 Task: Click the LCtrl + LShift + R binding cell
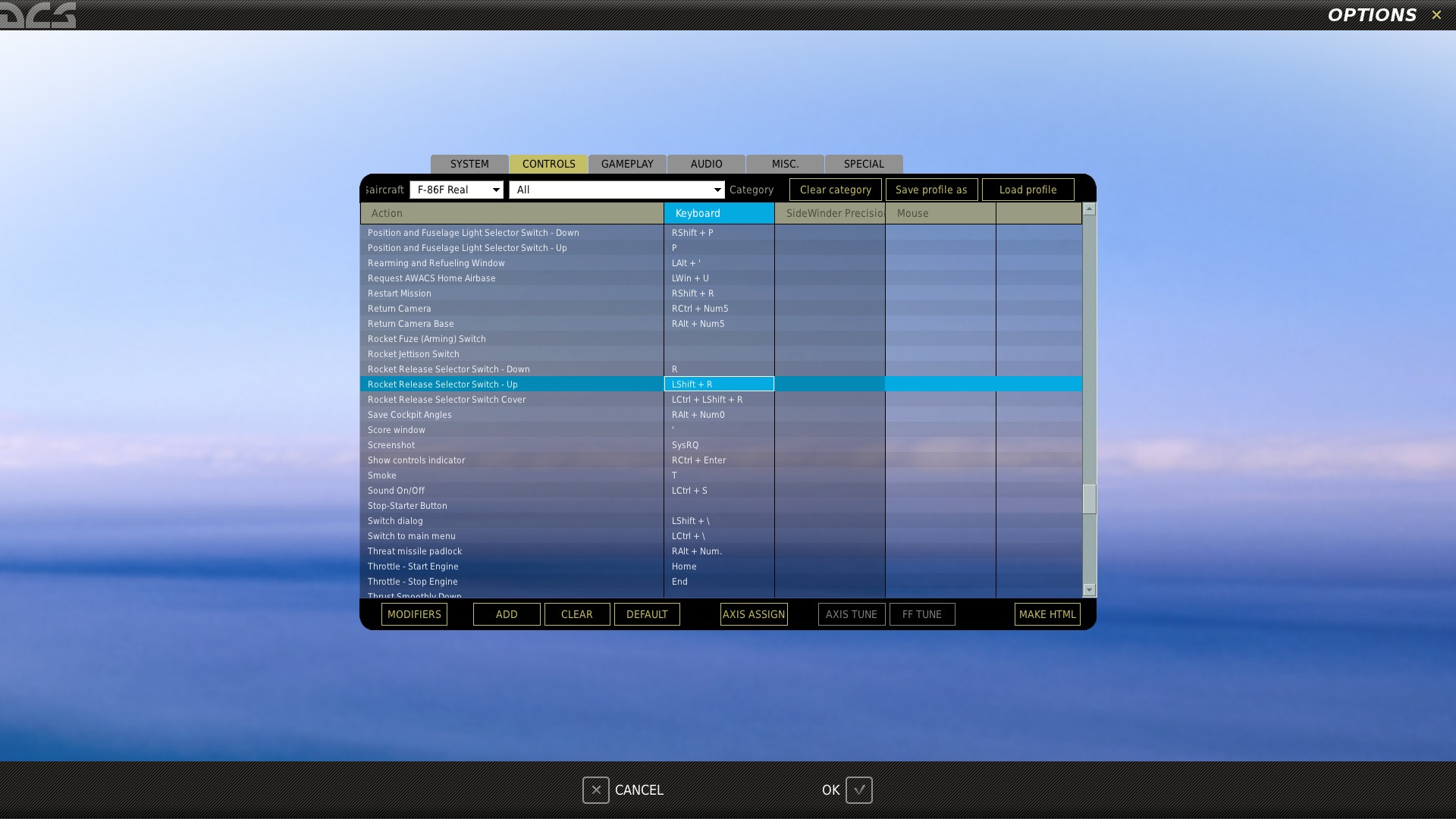click(x=719, y=400)
